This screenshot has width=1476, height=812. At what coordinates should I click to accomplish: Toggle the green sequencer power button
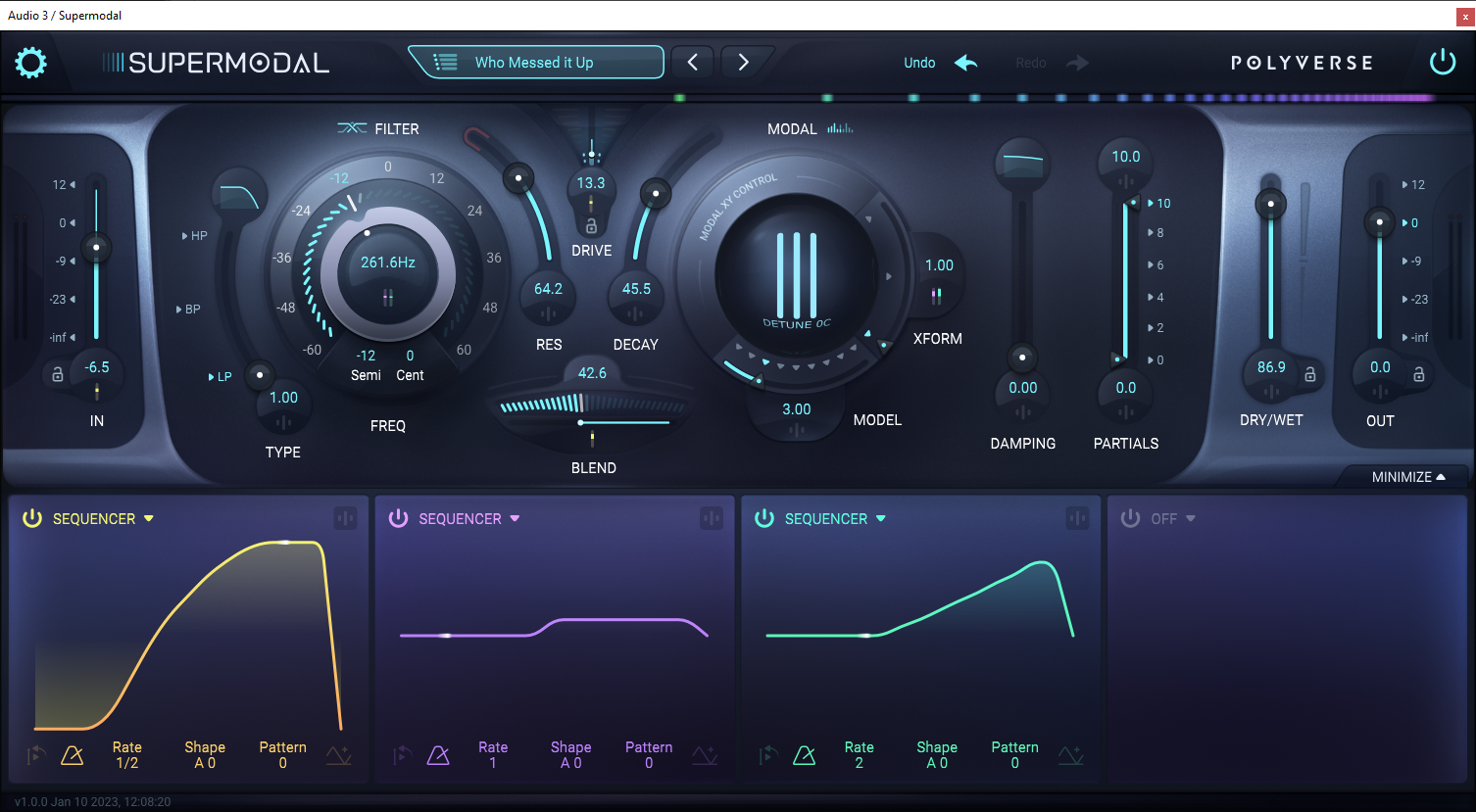tap(764, 518)
